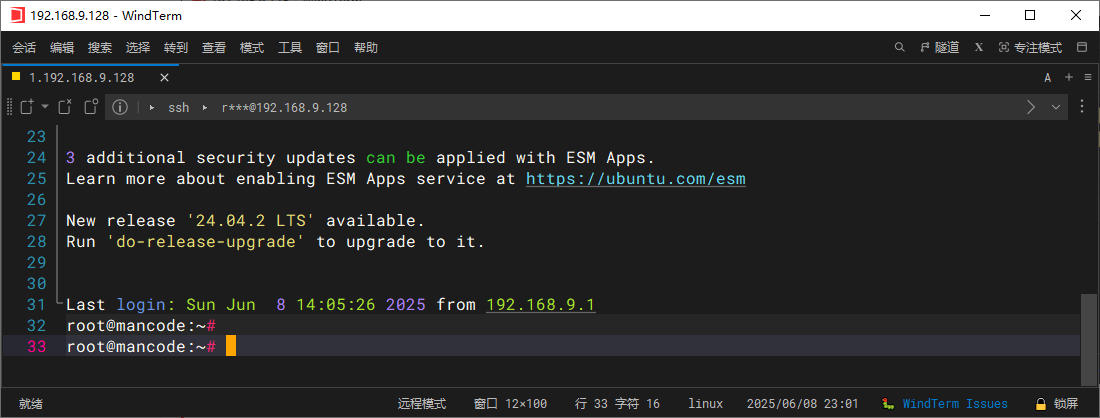Add a new tab with the plus icon
This screenshot has height=418, width=1100.
1068,77
